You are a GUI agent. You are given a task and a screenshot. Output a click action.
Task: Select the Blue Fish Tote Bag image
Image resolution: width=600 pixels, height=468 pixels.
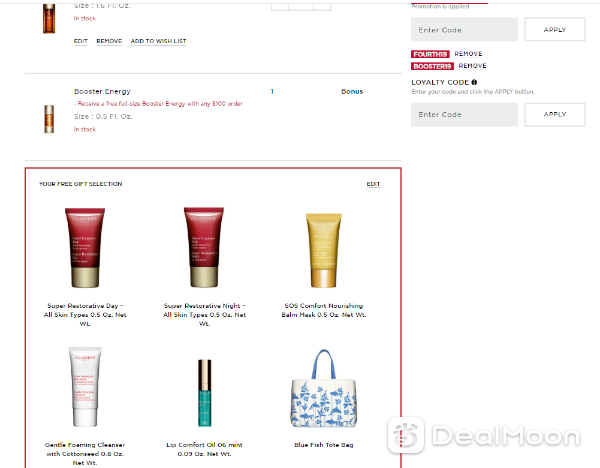[324, 388]
